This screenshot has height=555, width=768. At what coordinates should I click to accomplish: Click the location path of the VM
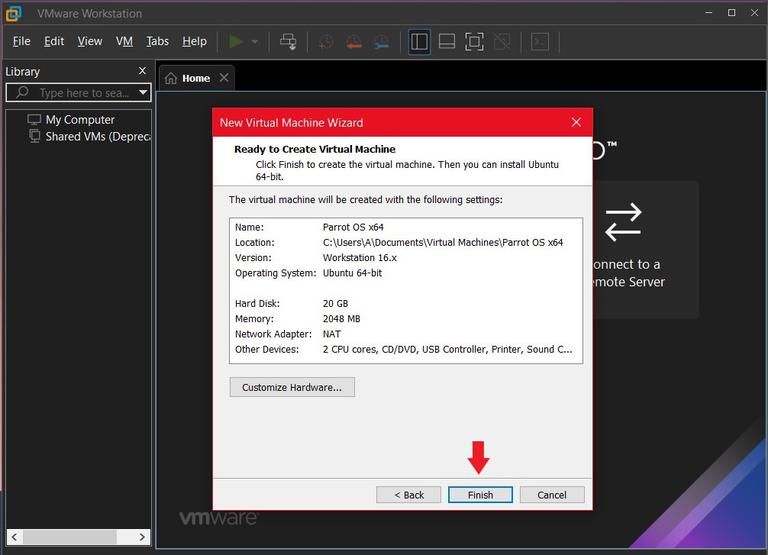pyautogui.click(x=443, y=242)
